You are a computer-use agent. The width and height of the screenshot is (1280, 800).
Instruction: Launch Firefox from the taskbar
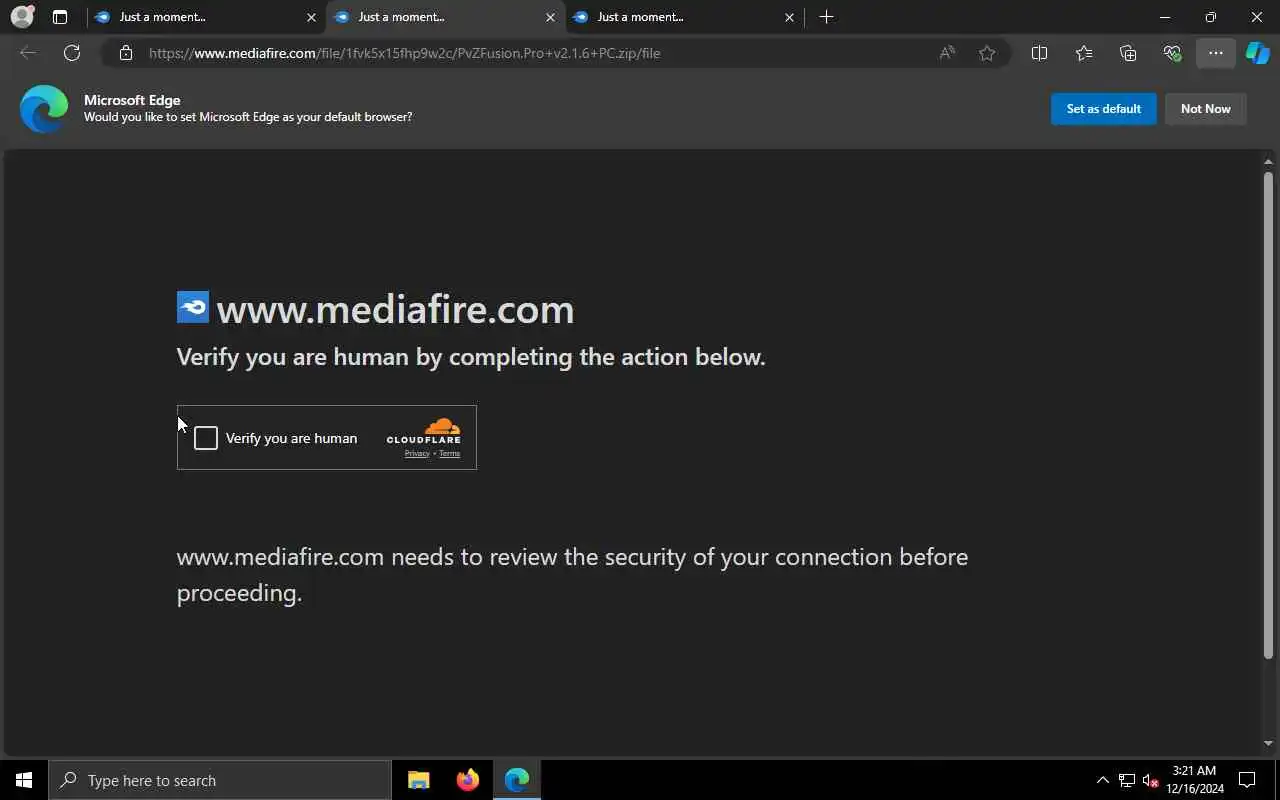pos(468,780)
